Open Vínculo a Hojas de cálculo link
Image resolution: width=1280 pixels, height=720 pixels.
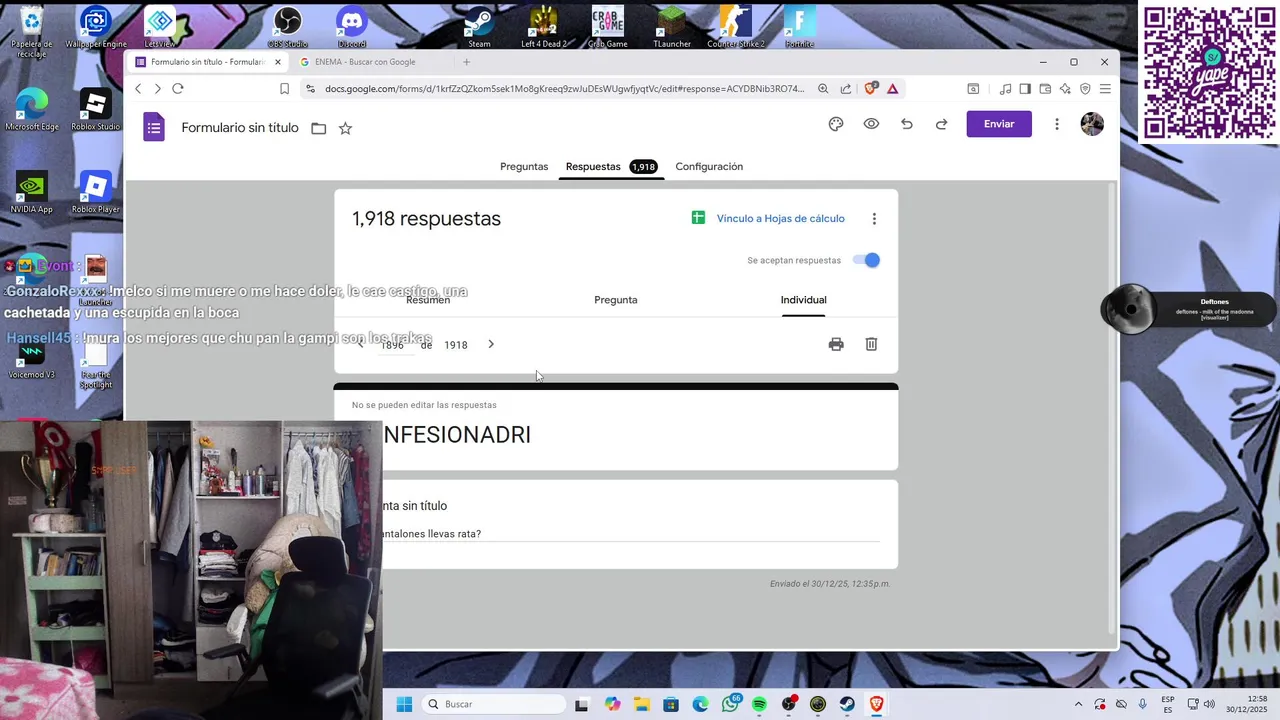(x=780, y=218)
